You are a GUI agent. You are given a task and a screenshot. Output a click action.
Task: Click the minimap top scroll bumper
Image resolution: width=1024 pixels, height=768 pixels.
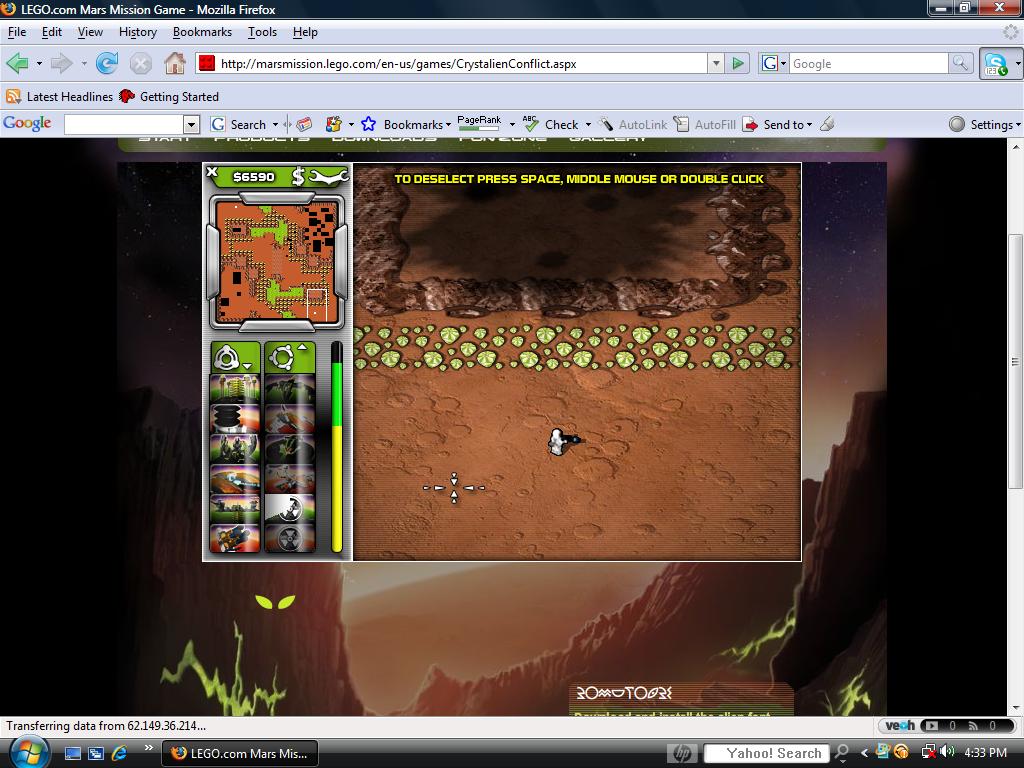pyautogui.click(x=277, y=197)
